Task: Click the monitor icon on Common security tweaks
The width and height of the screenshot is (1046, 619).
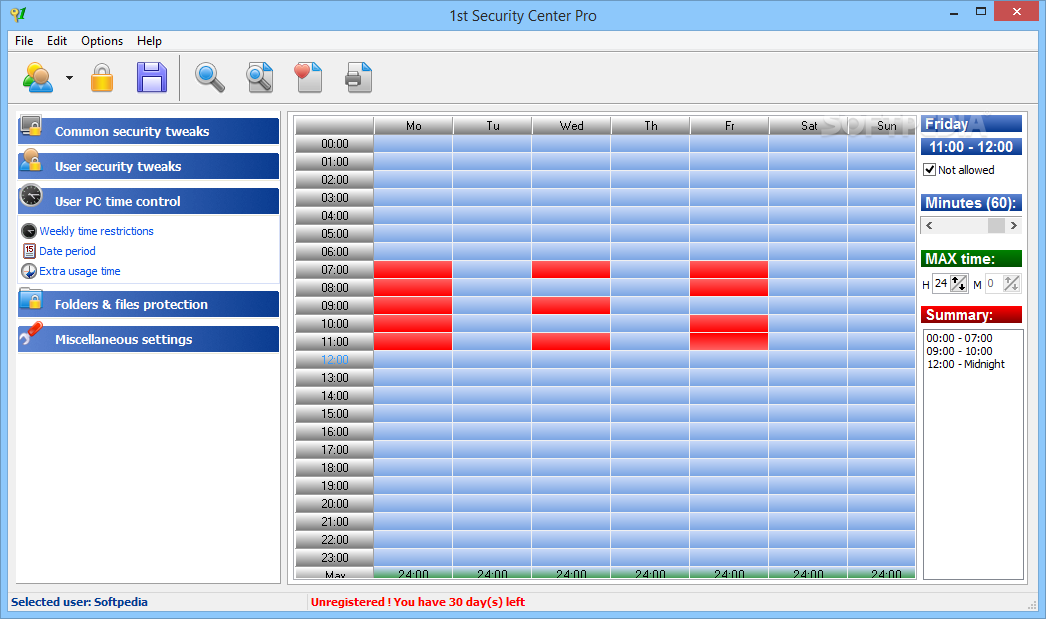Action: coord(31,126)
